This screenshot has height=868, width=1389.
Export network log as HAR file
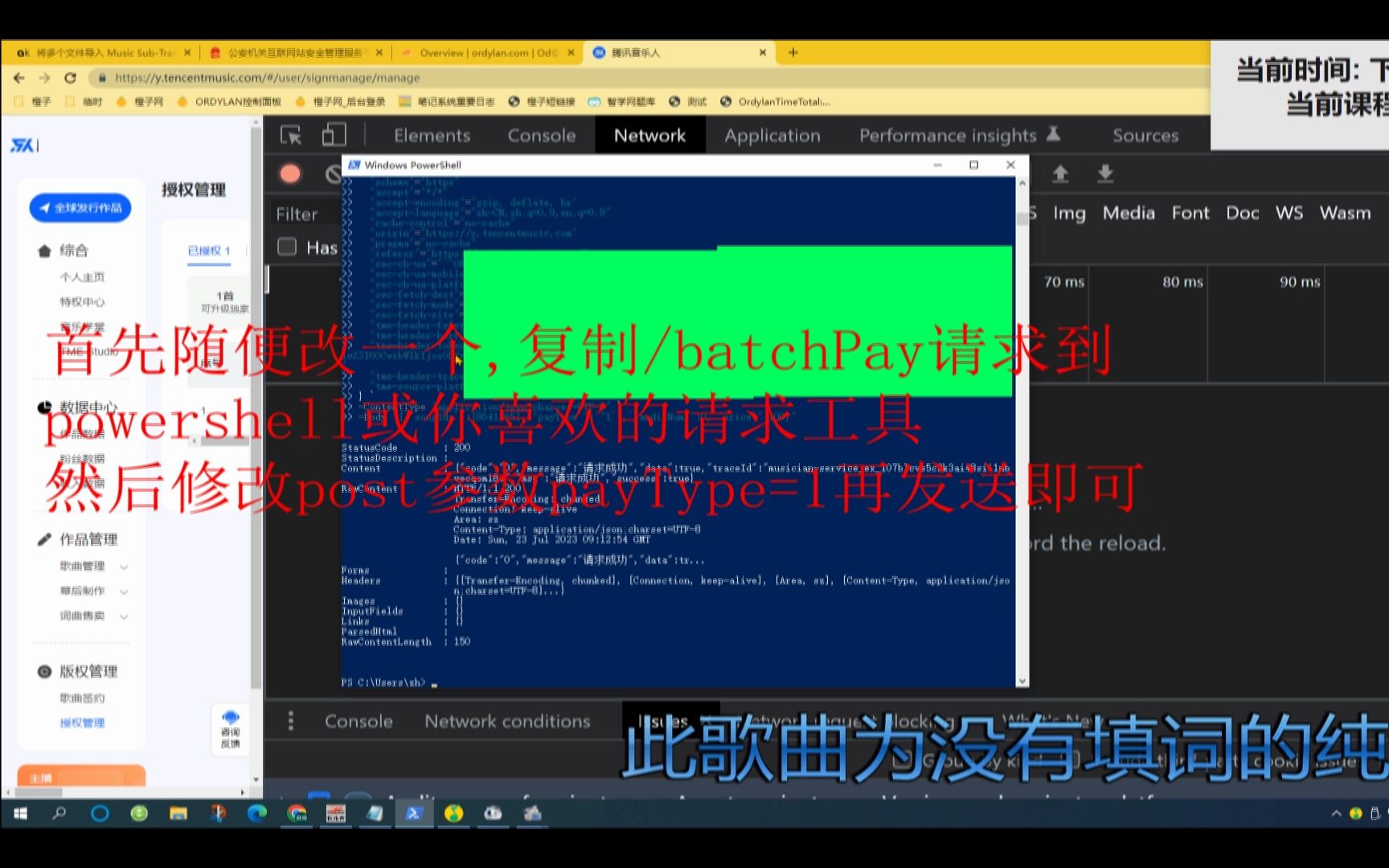tap(1105, 174)
